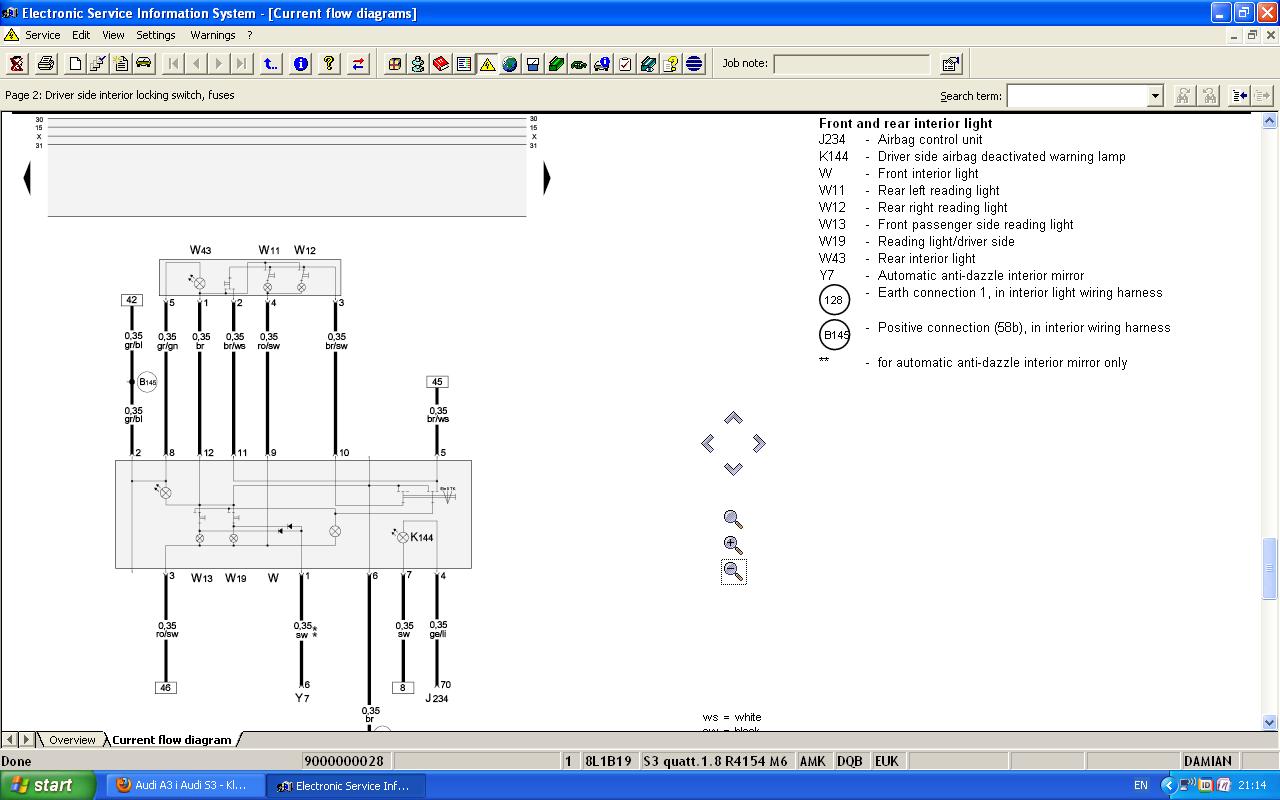The width and height of the screenshot is (1280, 800).
Task: Click the green figure icon in toolbar
Action: click(418, 64)
